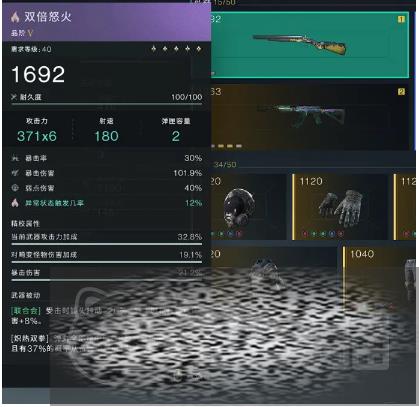Click the first star rating icon

coord(153,49)
